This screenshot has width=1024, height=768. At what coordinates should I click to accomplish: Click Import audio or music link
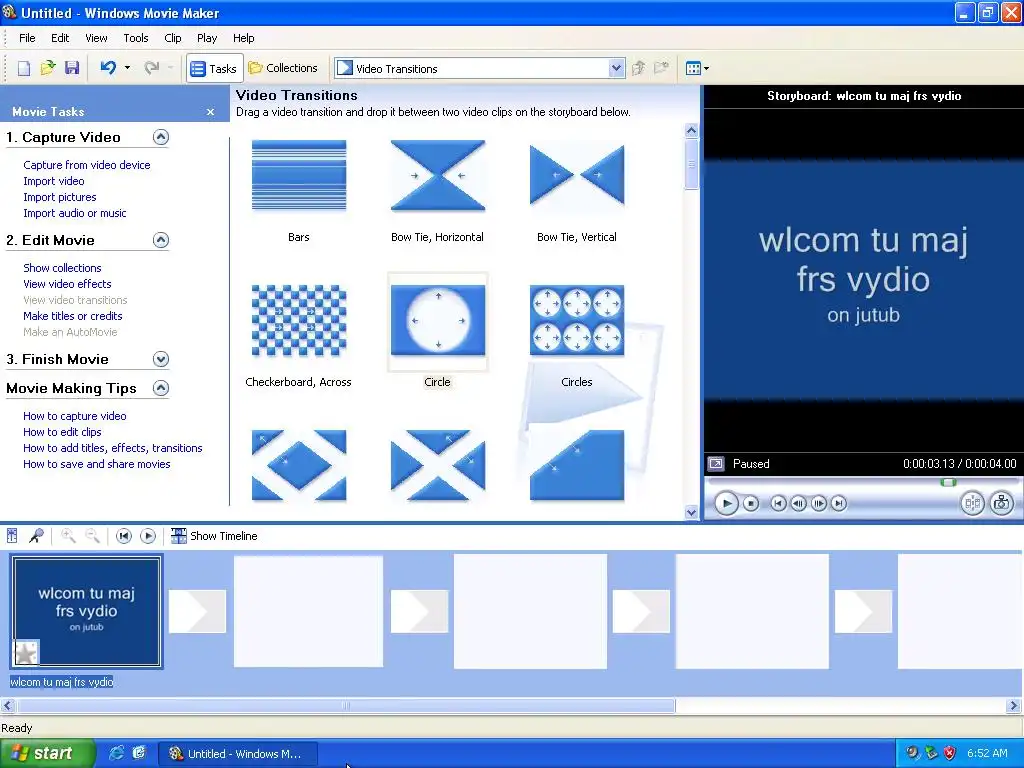tap(74, 213)
